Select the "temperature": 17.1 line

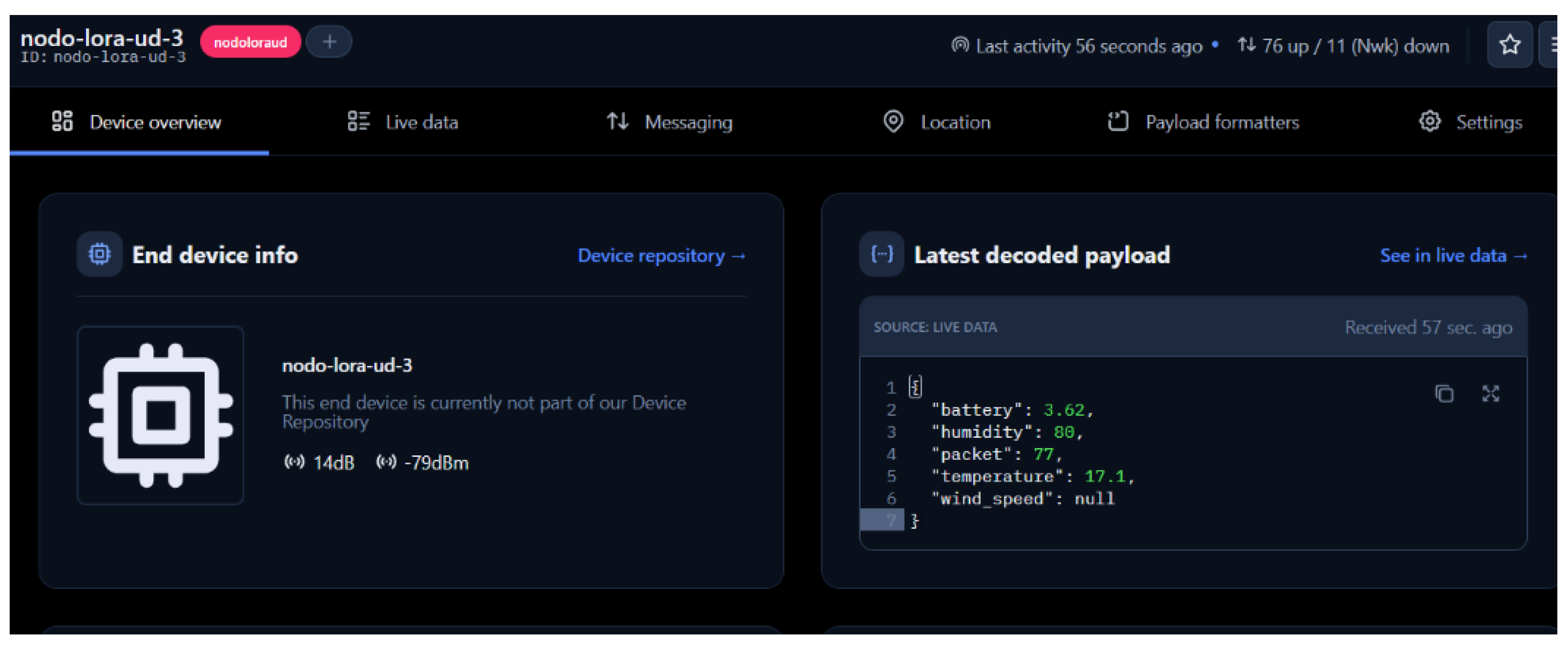1033,476
